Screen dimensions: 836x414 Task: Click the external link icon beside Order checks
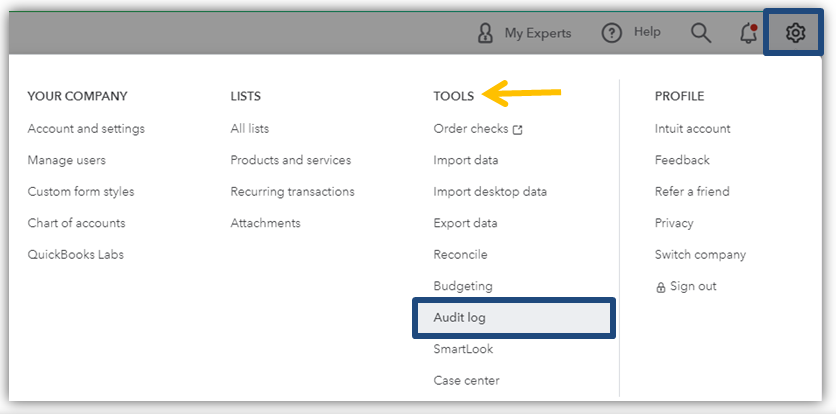[x=517, y=130]
